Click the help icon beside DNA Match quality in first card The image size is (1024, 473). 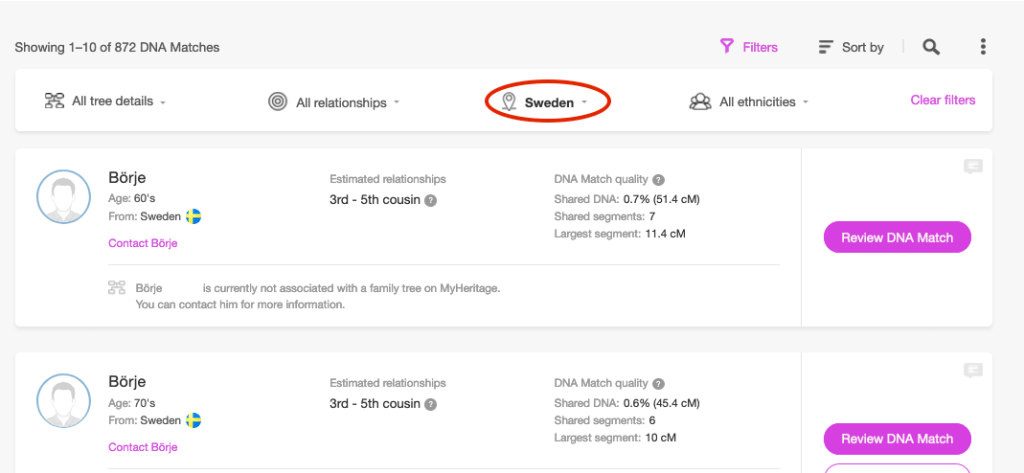click(x=658, y=180)
